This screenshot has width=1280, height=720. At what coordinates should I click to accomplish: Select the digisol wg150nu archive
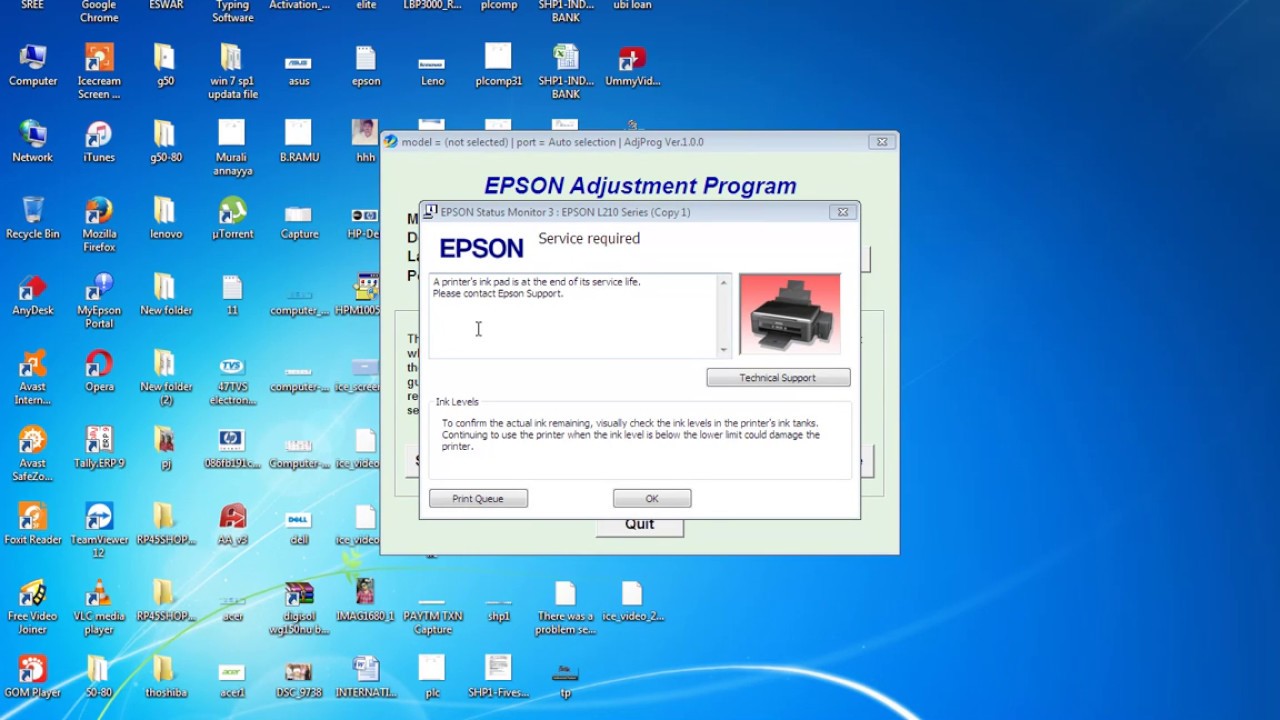298,607
